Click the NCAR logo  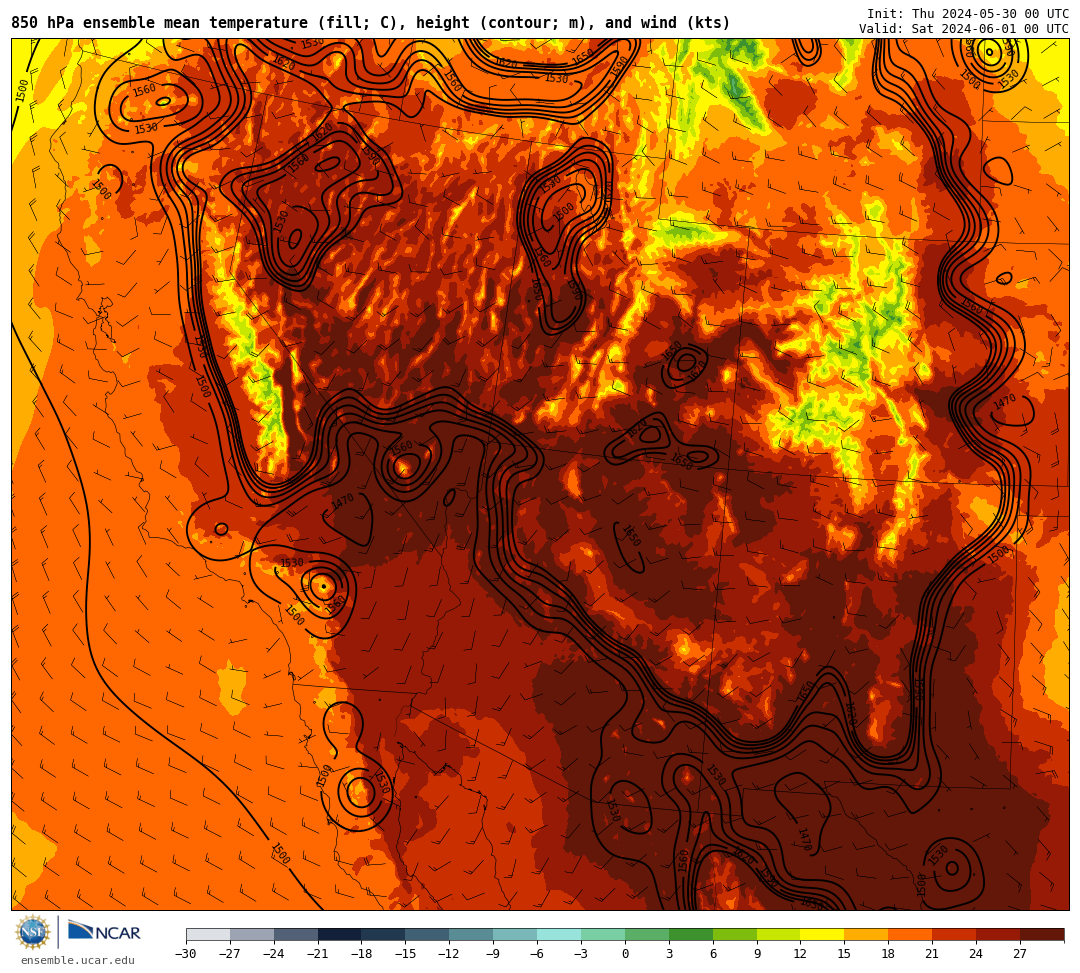click(104, 932)
